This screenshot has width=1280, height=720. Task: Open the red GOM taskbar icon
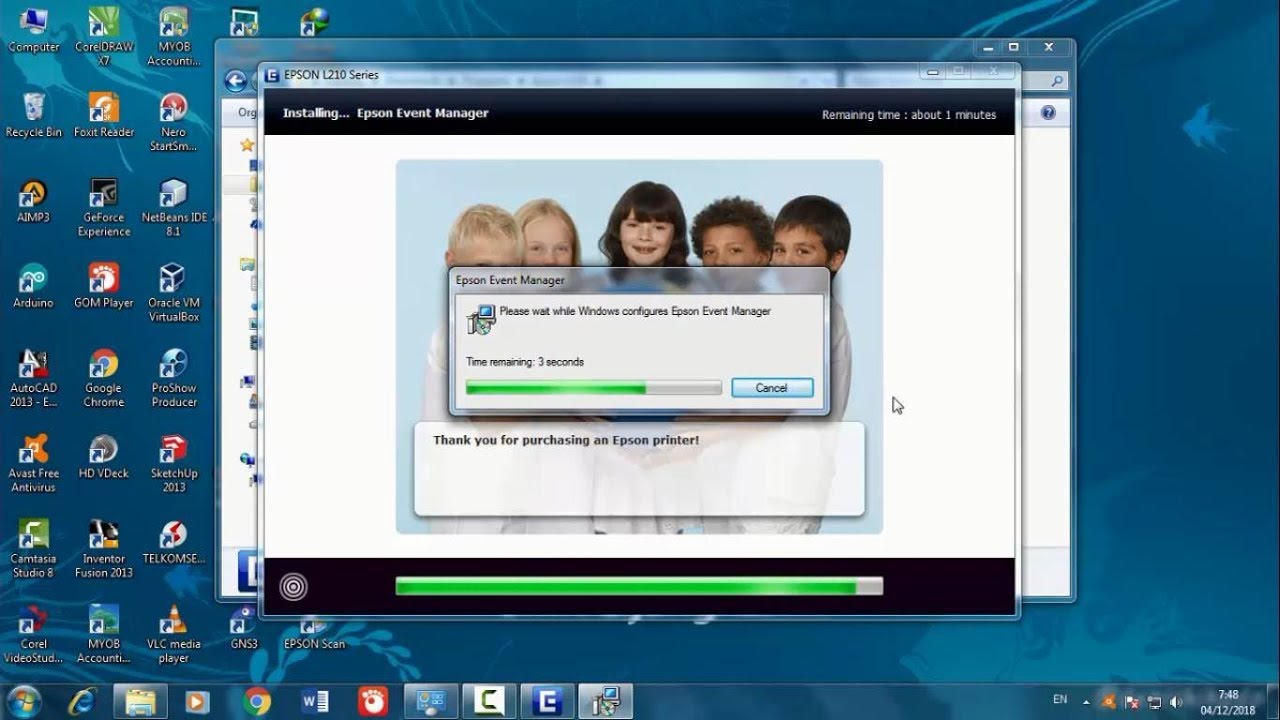click(x=372, y=701)
